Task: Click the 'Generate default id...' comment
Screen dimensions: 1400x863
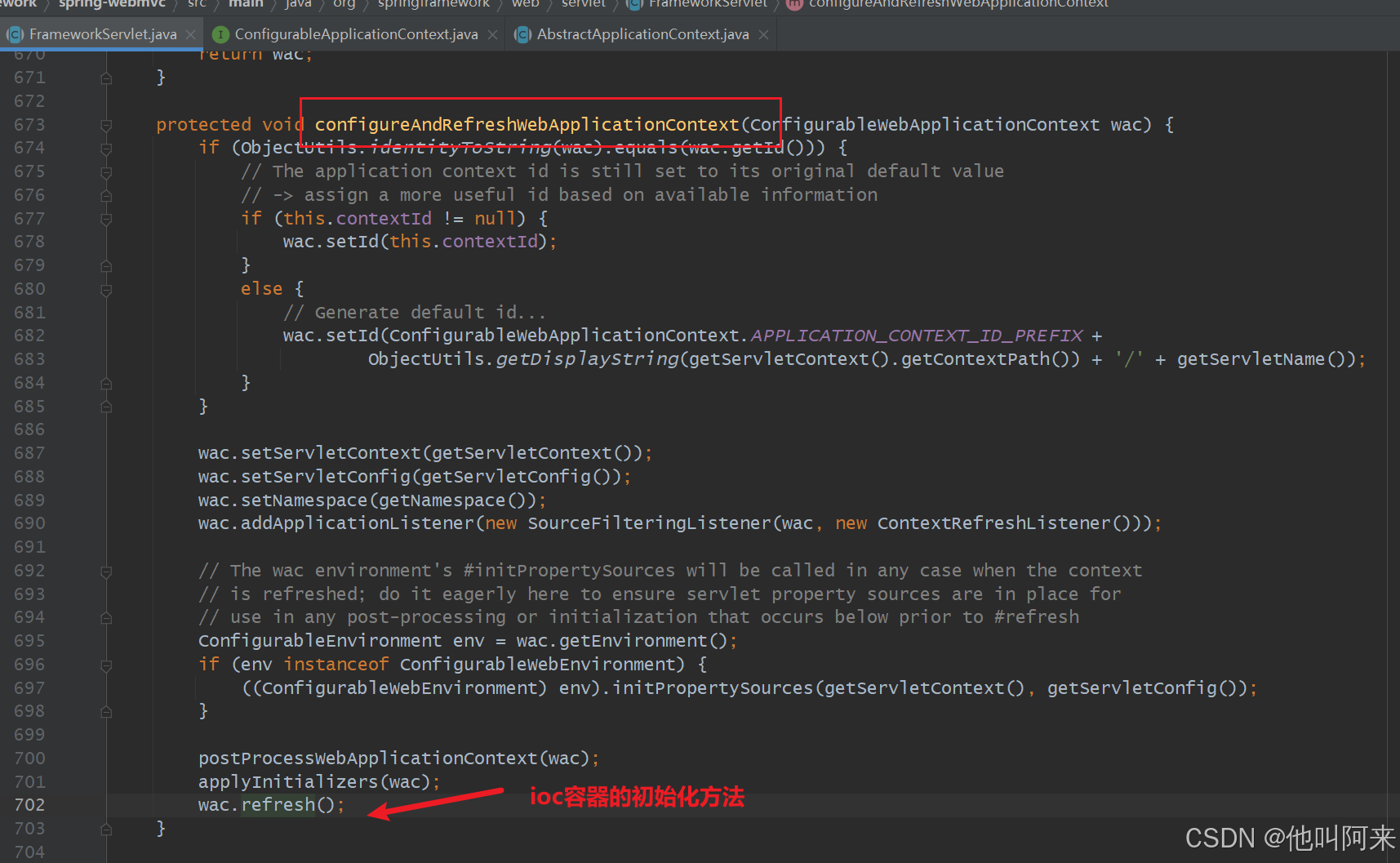Action: [x=415, y=313]
